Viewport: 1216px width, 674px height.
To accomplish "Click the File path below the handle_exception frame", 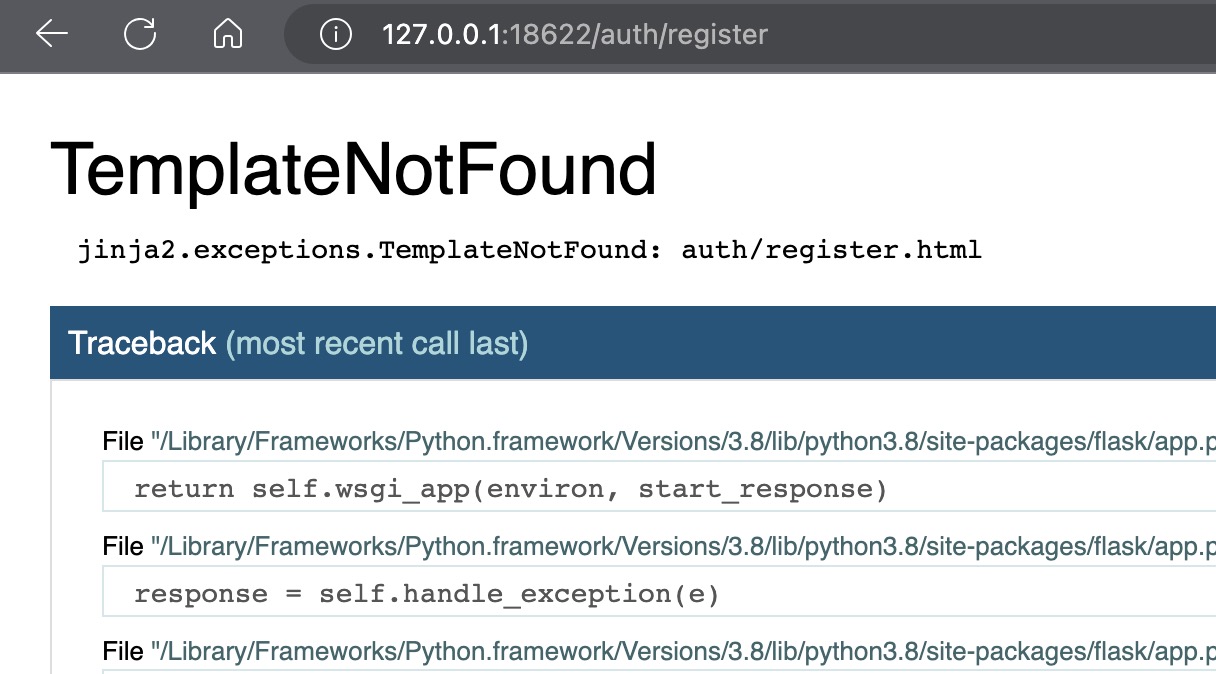I will point(683,652).
